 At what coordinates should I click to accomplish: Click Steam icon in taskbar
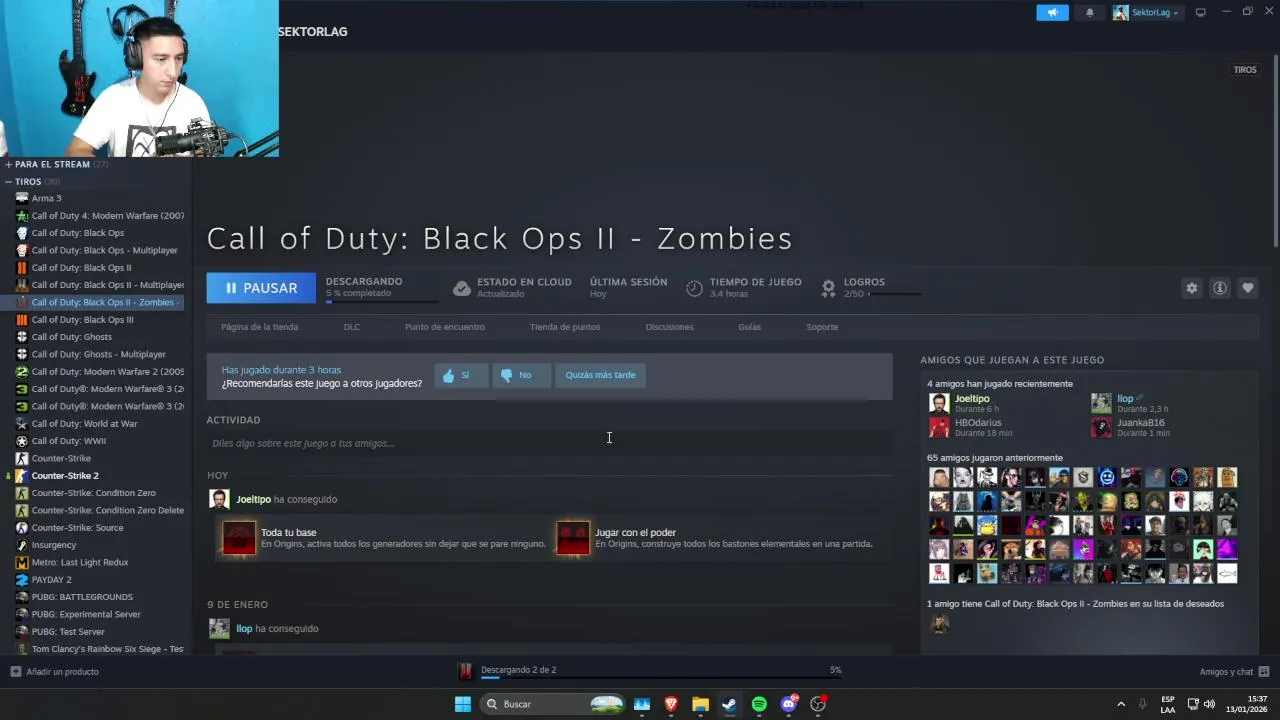pyautogui.click(x=730, y=704)
